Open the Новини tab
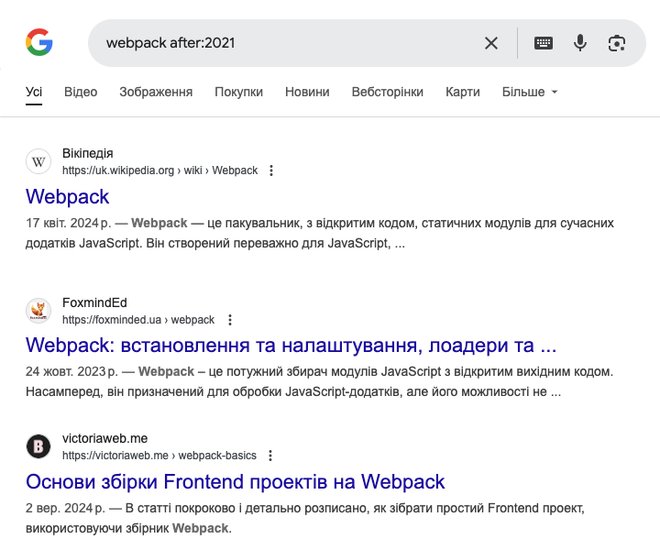660x550 pixels. (307, 92)
